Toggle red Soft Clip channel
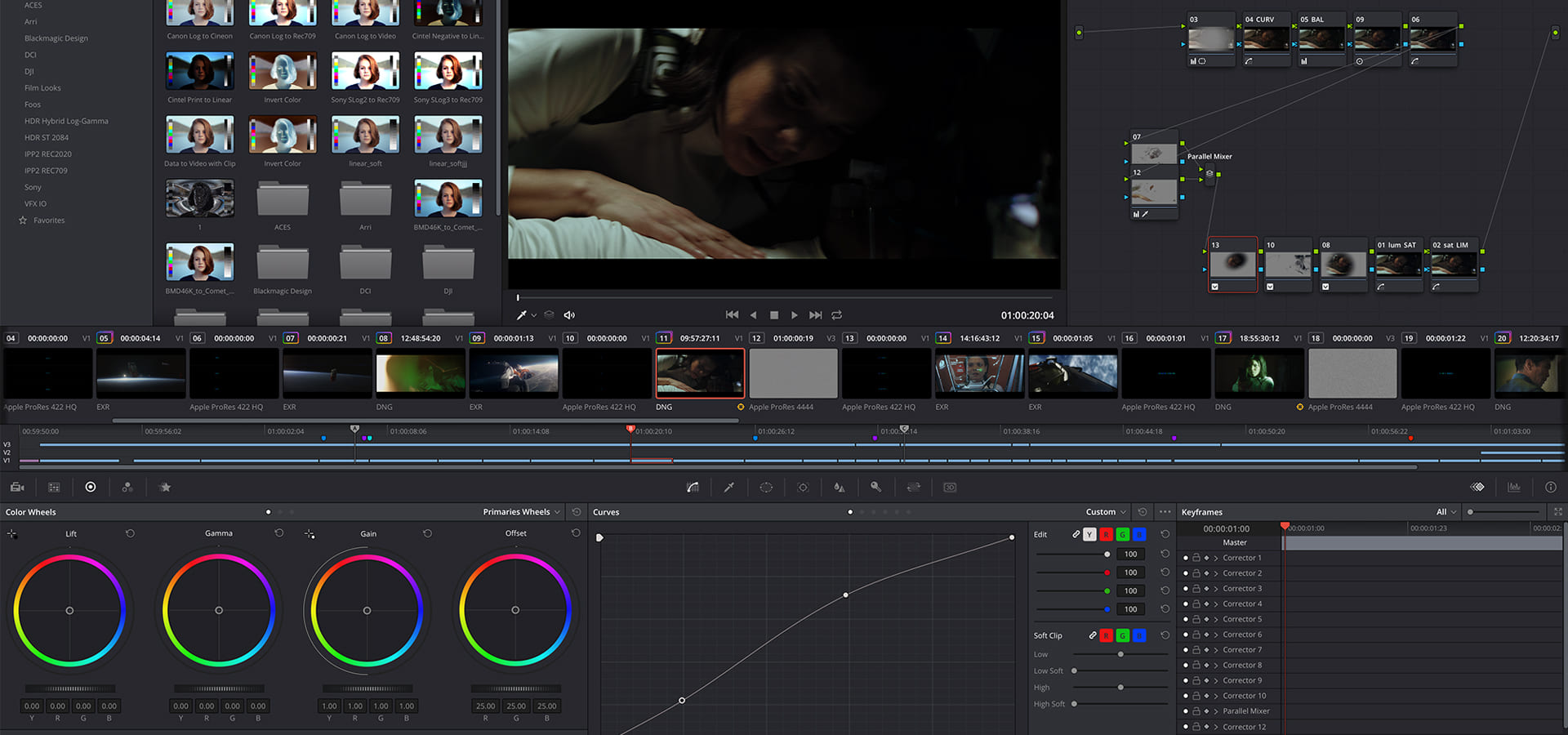 [1107, 635]
